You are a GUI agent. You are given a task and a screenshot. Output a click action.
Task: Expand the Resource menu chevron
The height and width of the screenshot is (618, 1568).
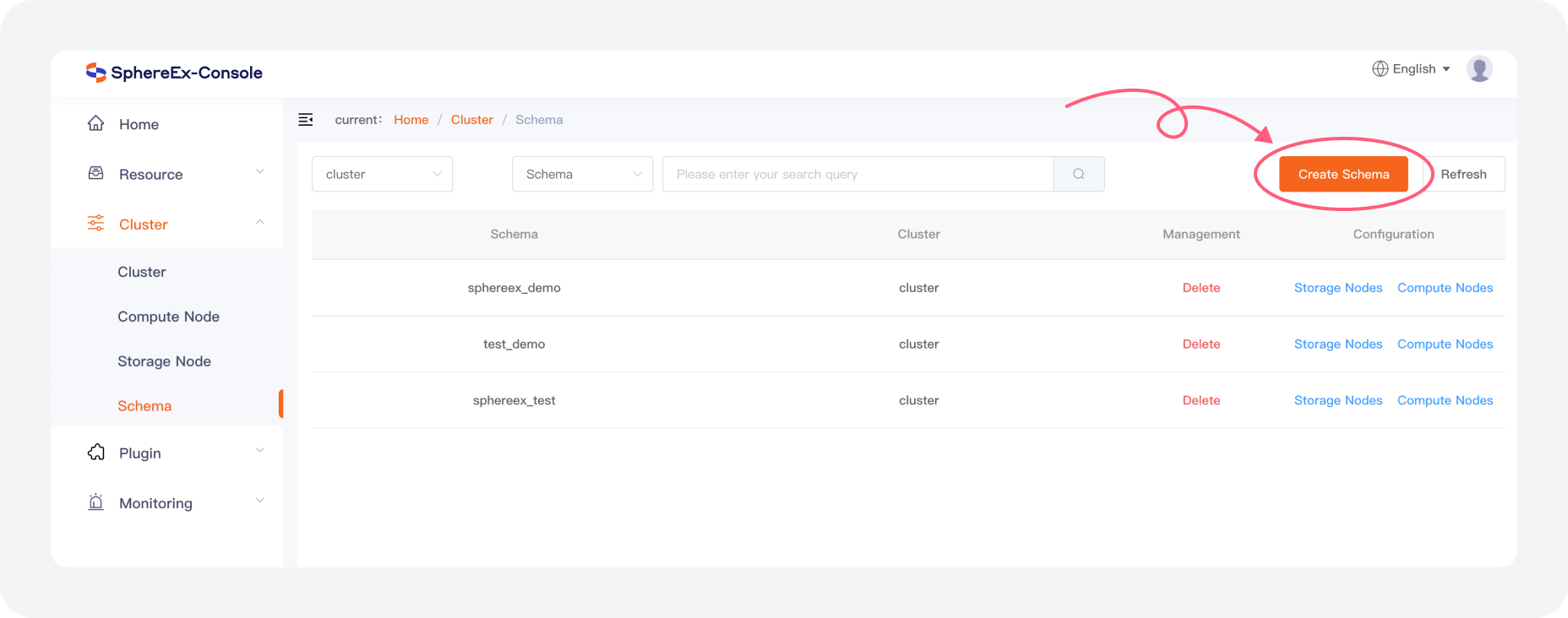coord(260,172)
